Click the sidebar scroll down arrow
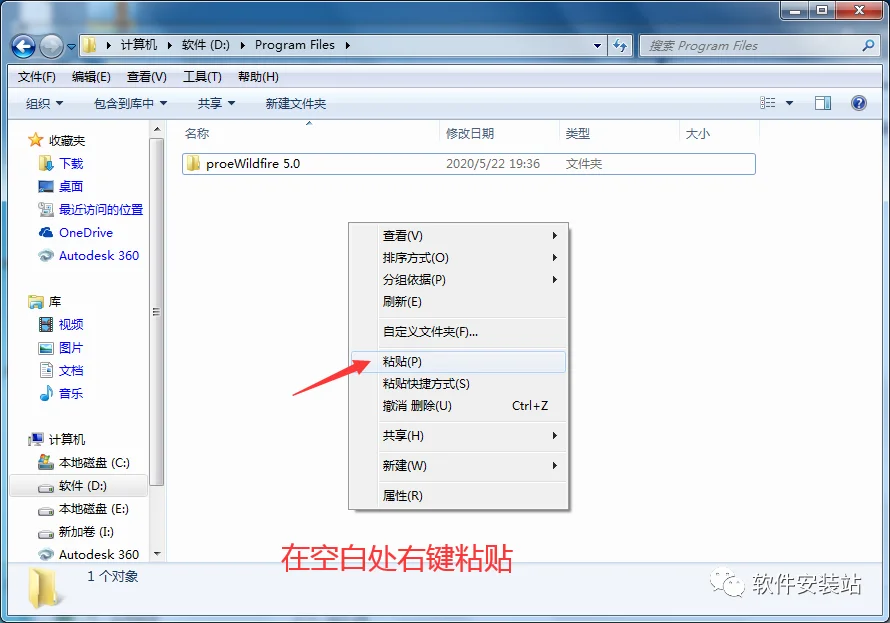 pos(157,554)
